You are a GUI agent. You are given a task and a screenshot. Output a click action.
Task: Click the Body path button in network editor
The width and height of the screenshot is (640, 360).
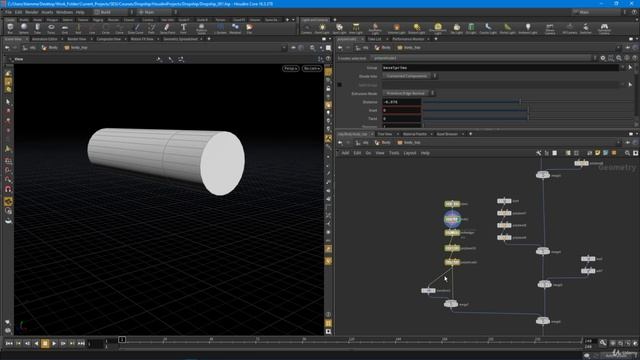[382, 142]
